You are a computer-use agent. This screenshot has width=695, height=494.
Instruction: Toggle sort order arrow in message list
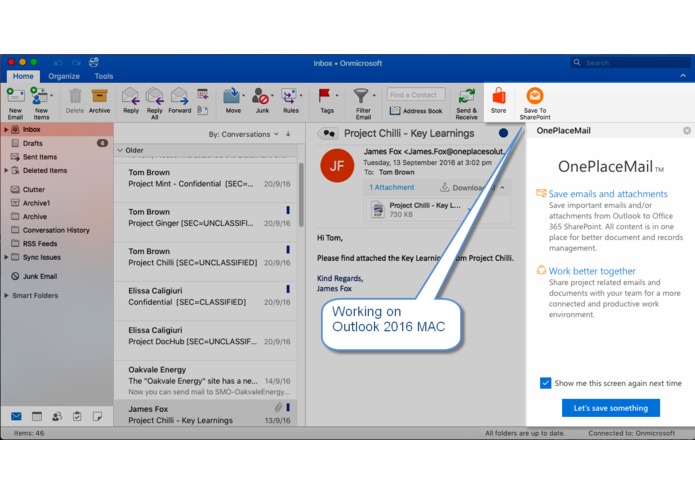coord(289,134)
